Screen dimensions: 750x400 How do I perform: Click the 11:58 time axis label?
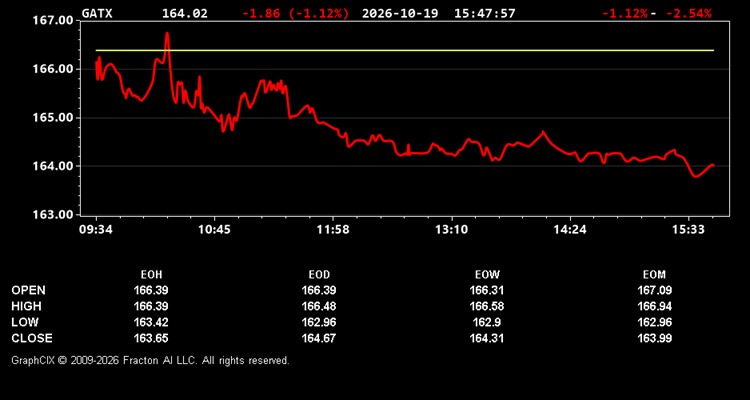pyautogui.click(x=333, y=230)
